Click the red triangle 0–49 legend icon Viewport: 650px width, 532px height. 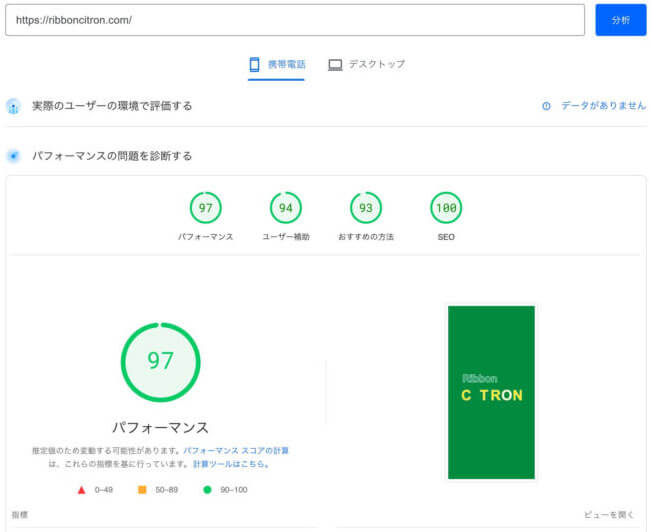coord(82,490)
